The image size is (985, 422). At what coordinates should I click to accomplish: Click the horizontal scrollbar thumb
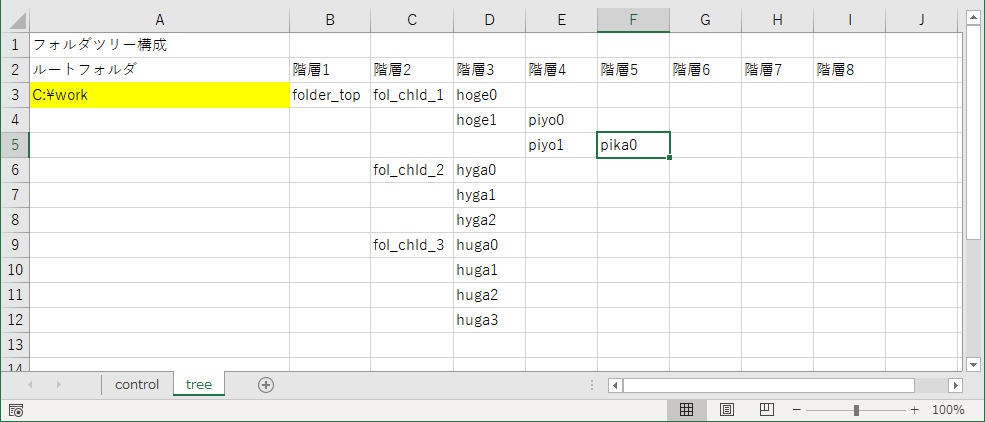(x=769, y=385)
